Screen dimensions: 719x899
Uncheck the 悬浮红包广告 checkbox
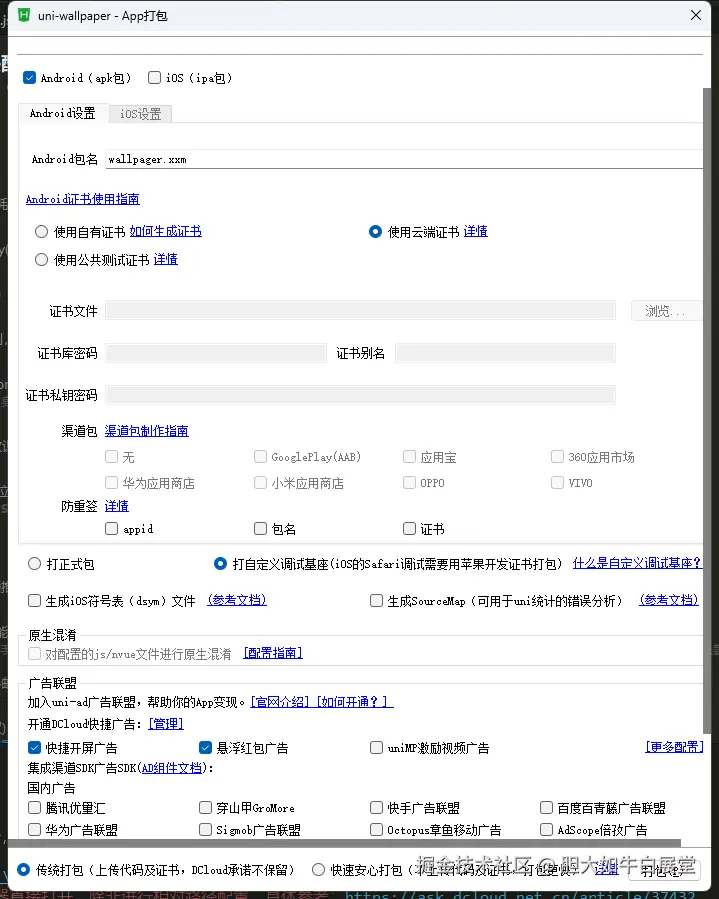click(205, 748)
